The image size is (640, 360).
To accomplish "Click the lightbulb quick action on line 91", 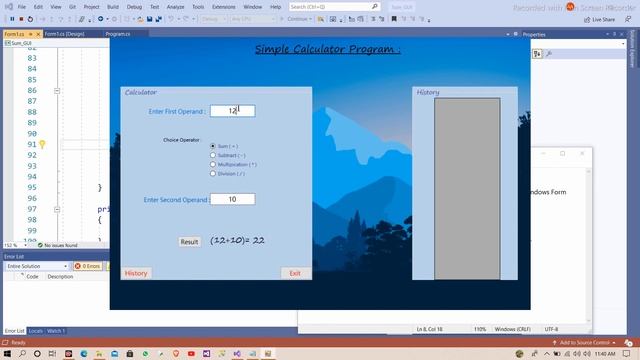I will pos(42,144).
